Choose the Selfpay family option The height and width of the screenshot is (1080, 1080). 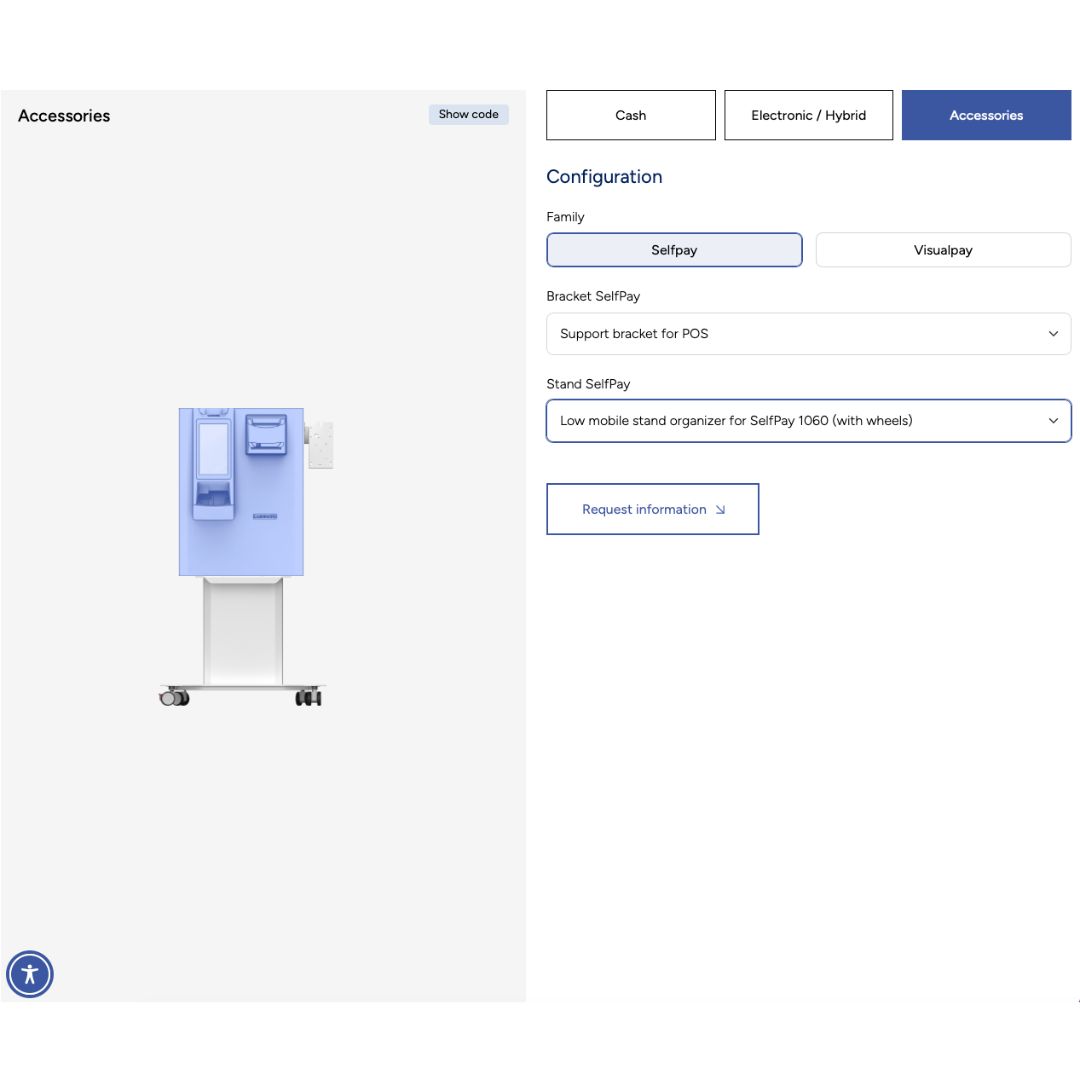tap(674, 250)
